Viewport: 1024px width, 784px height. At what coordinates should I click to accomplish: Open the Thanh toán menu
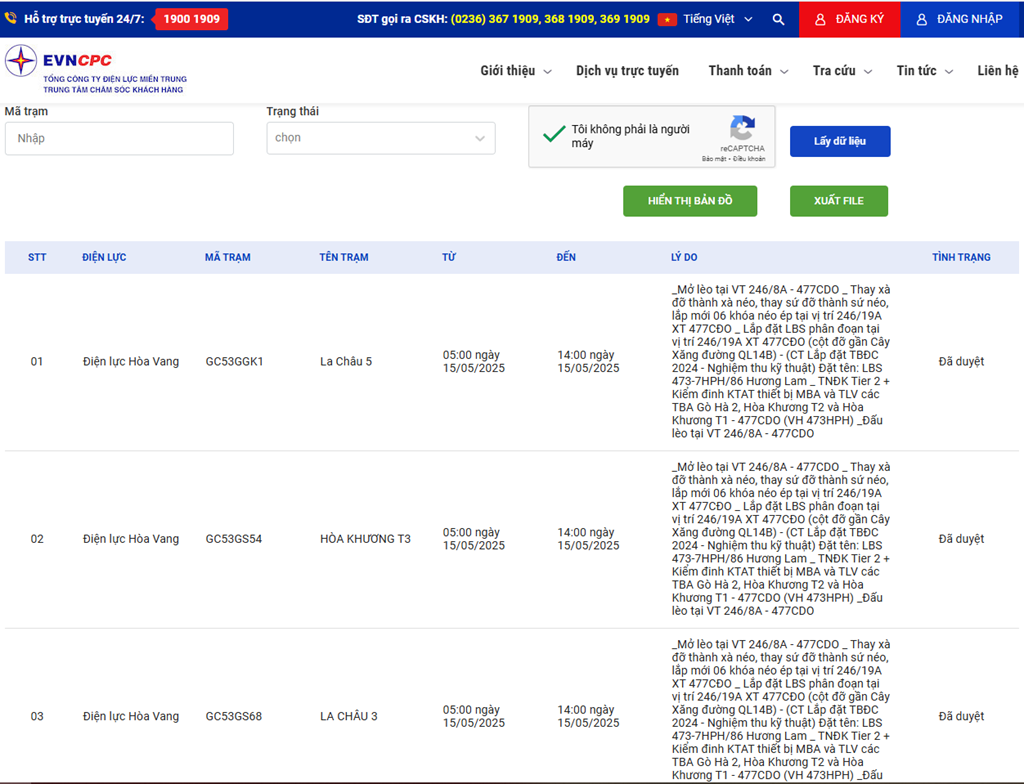(x=740, y=71)
